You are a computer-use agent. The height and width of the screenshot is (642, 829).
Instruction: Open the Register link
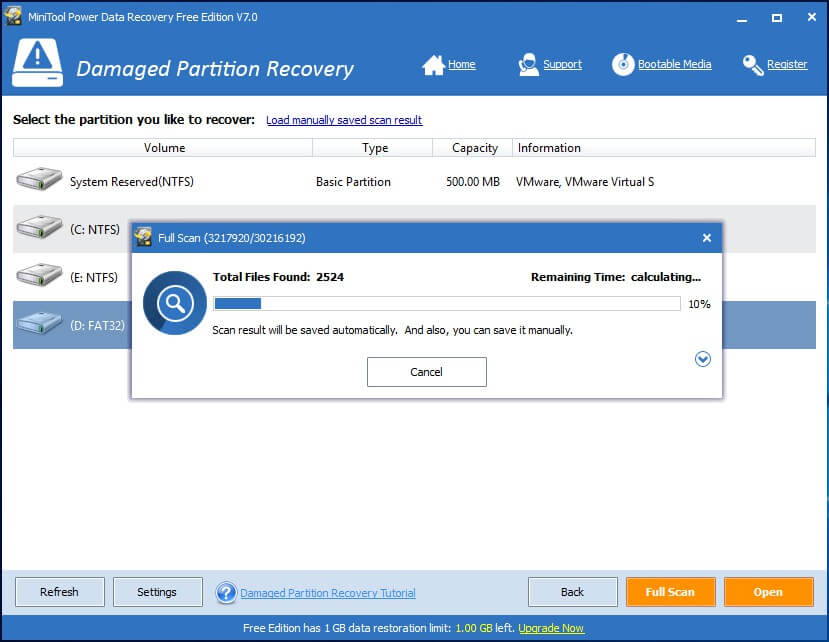[x=787, y=65]
